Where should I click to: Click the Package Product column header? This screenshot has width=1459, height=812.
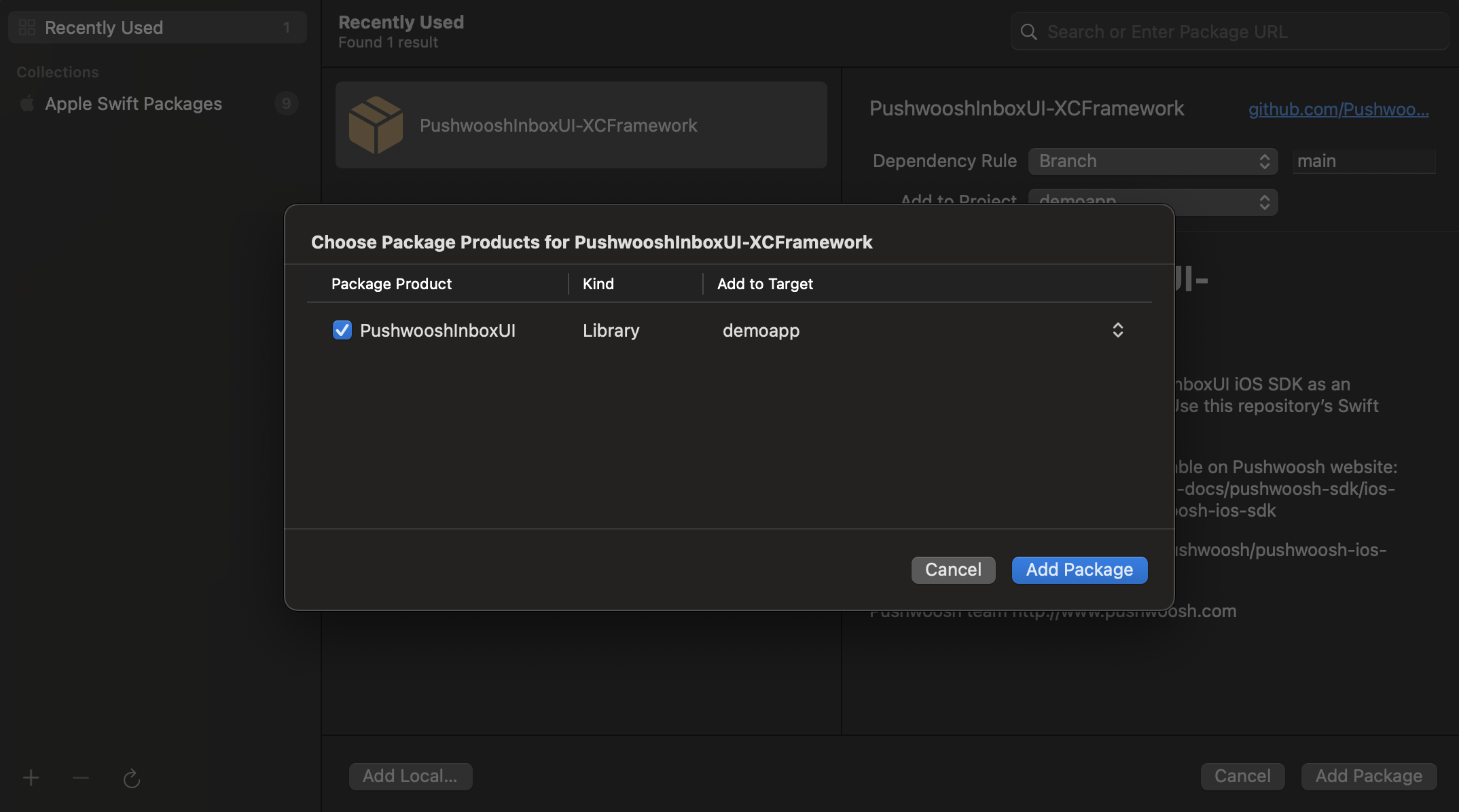tap(391, 284)
